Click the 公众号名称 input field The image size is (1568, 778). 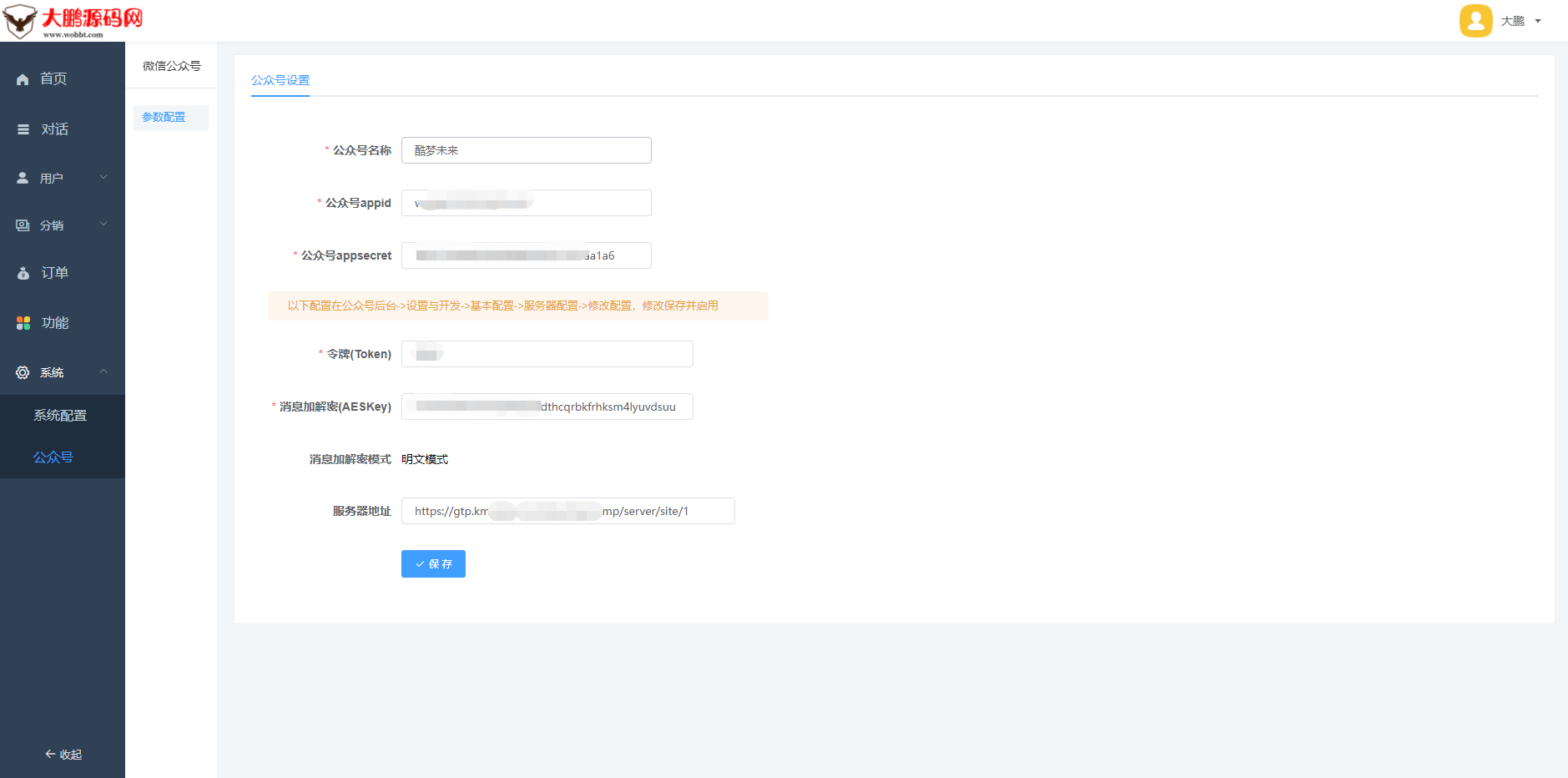coord(525,150)
